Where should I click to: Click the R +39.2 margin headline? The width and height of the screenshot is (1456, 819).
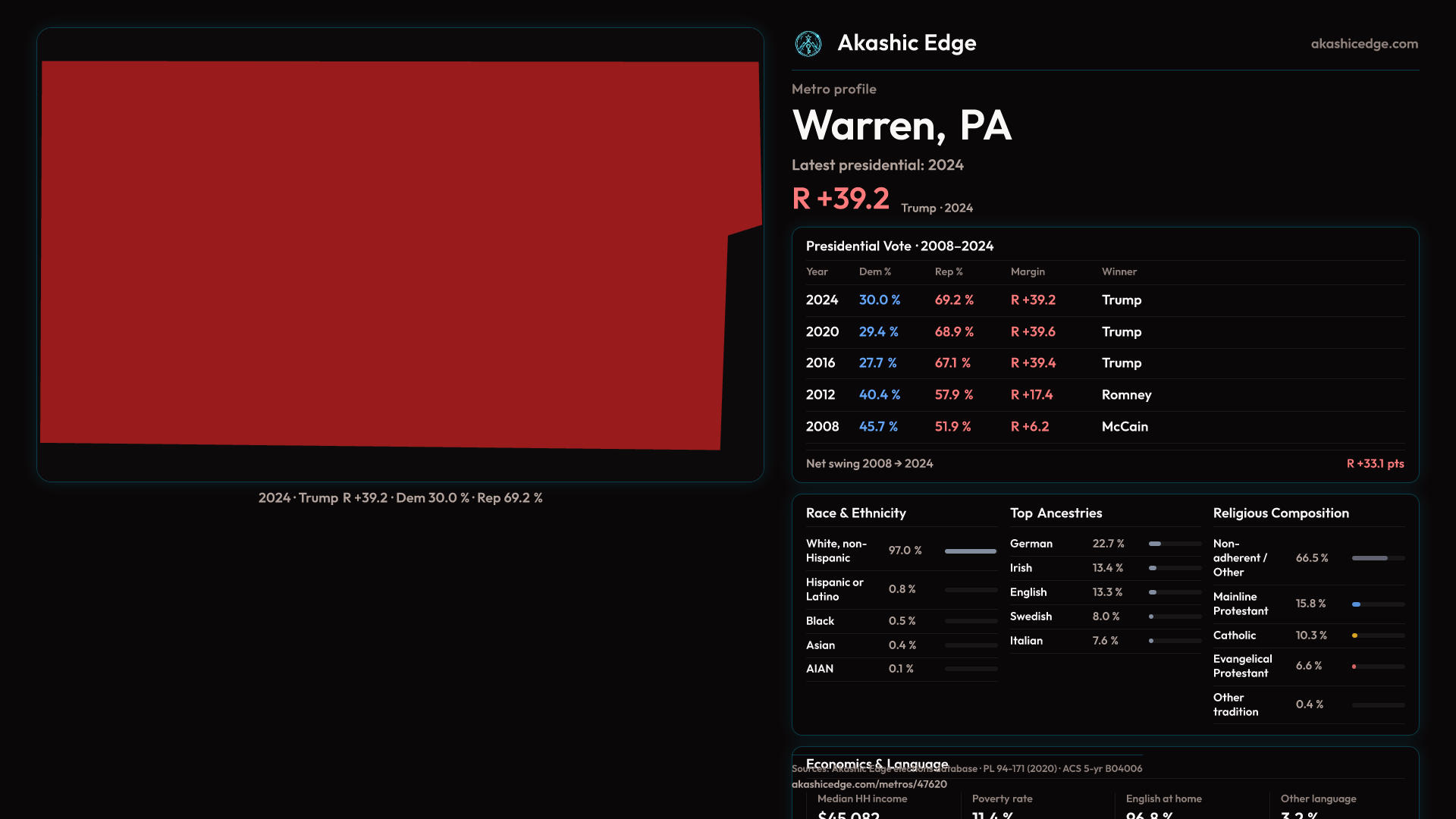pyautogui.click(x=840, y=199)
